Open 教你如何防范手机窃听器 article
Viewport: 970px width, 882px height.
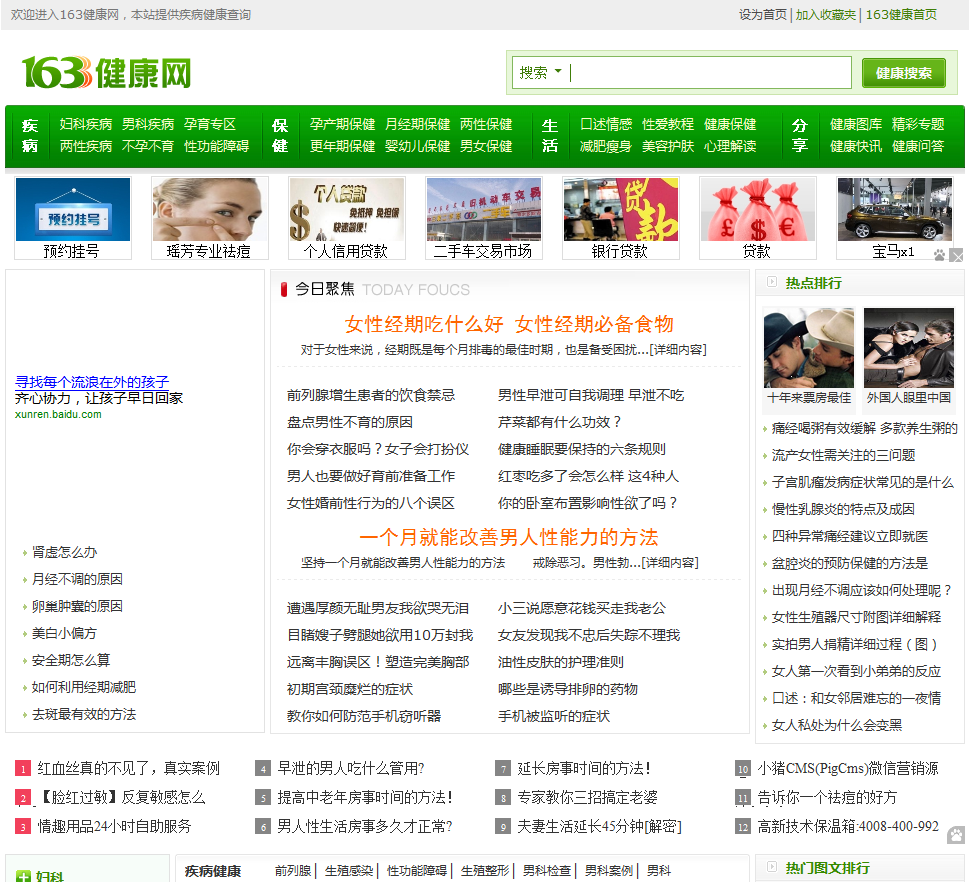click(364, 716)
